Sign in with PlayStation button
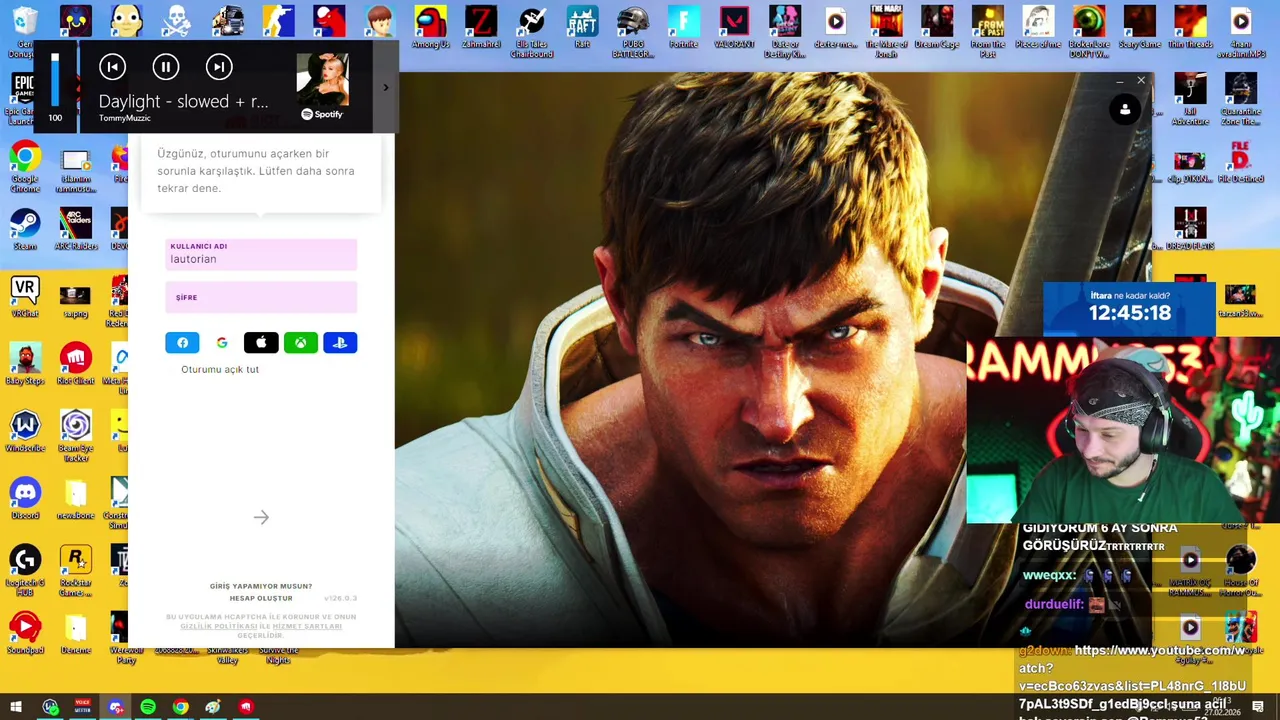 click(x=340, y=343)
